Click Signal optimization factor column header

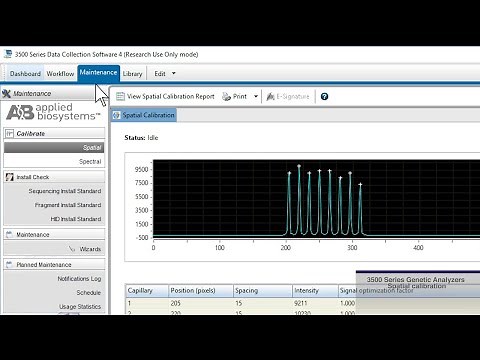[x=376, y=291]
